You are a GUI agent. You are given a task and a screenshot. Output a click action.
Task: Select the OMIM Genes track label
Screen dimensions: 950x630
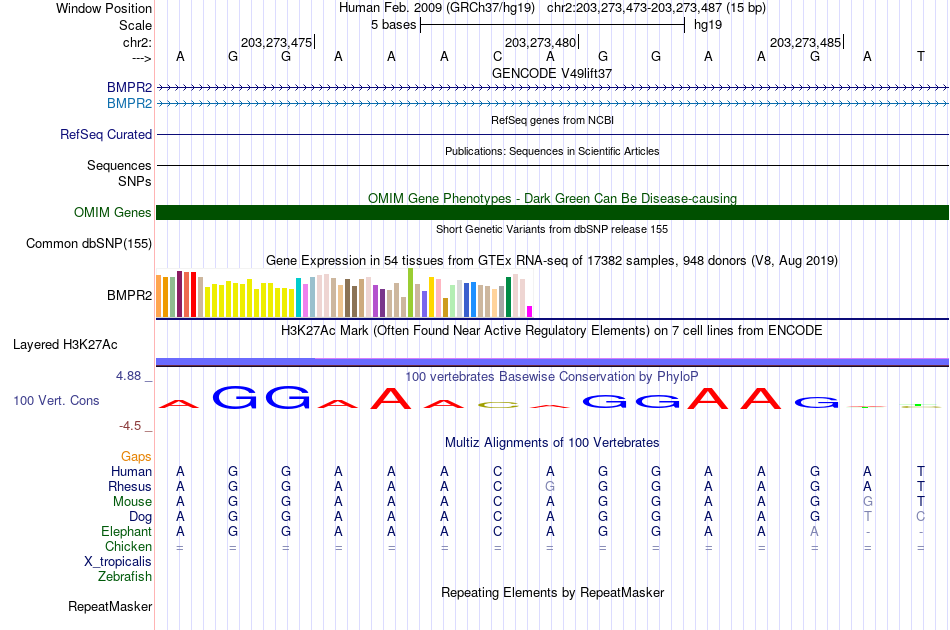coord(113,213)
